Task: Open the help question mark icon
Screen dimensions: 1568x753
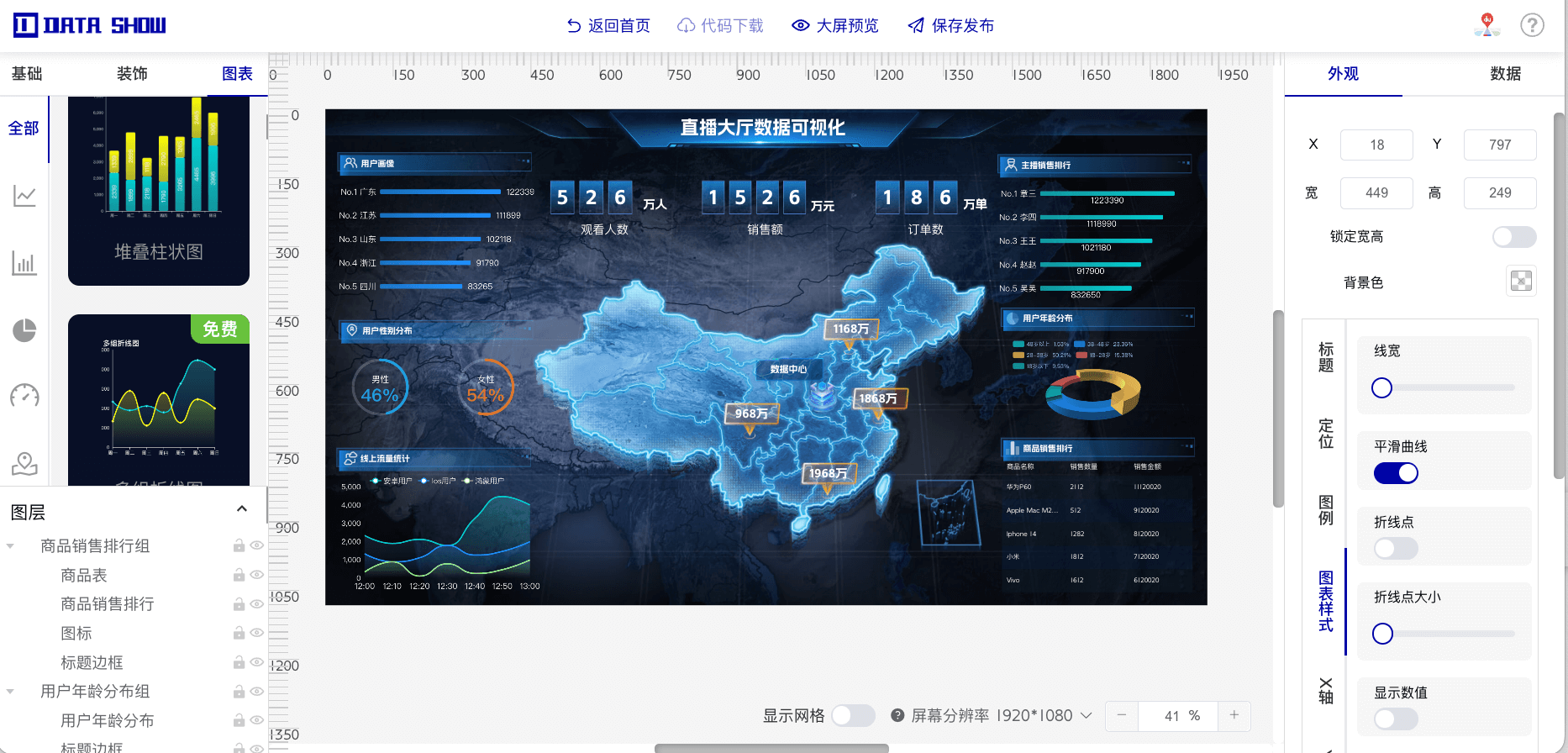Action: click(x=1532, y=25)
